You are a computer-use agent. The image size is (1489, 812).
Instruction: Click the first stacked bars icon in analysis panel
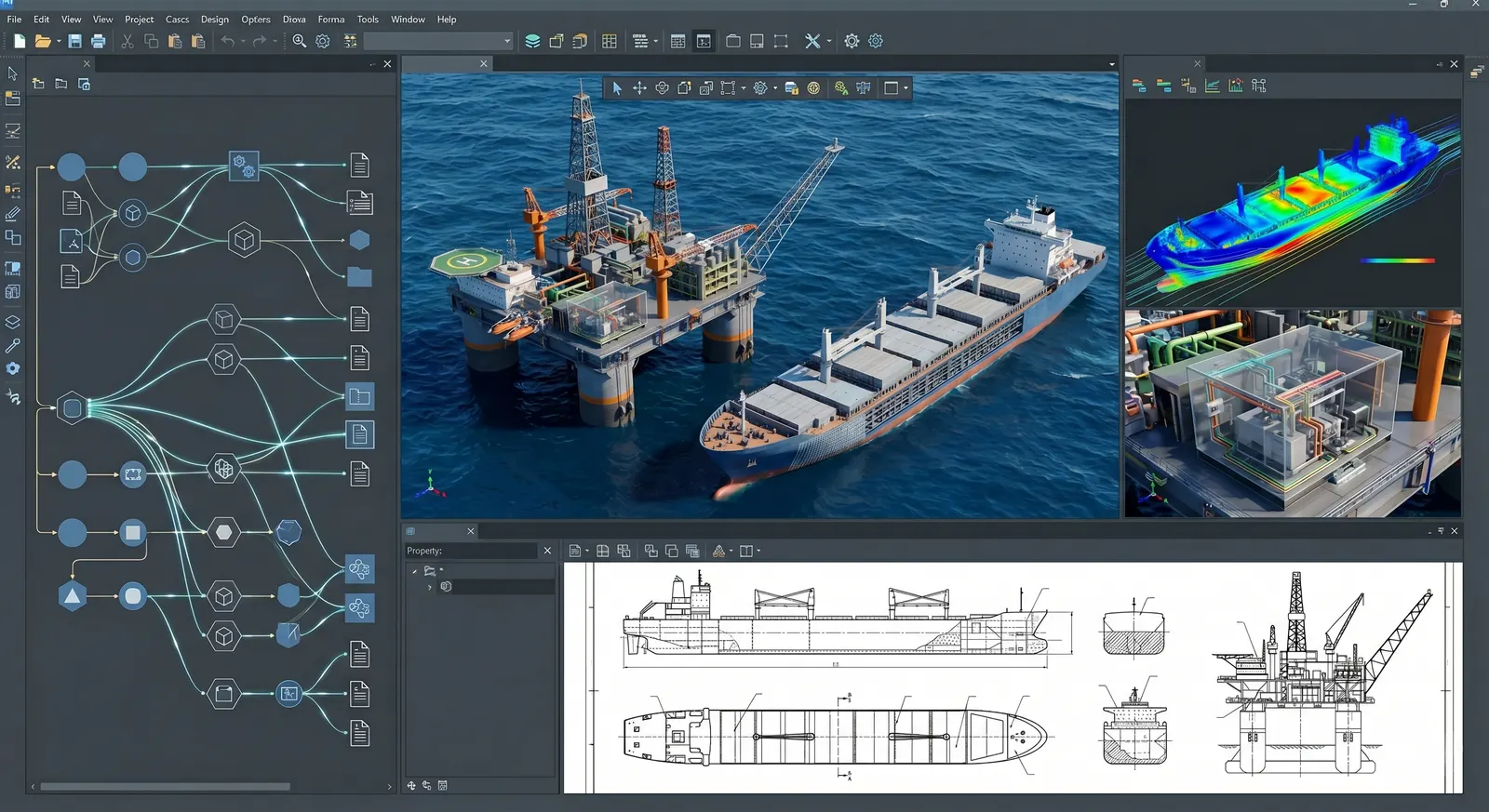[1138, 86]
